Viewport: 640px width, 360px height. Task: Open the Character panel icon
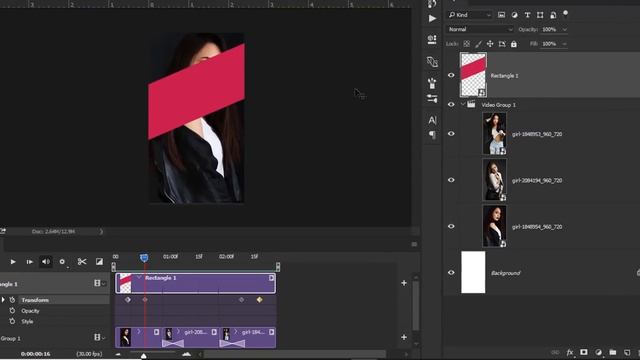[432, 120]
